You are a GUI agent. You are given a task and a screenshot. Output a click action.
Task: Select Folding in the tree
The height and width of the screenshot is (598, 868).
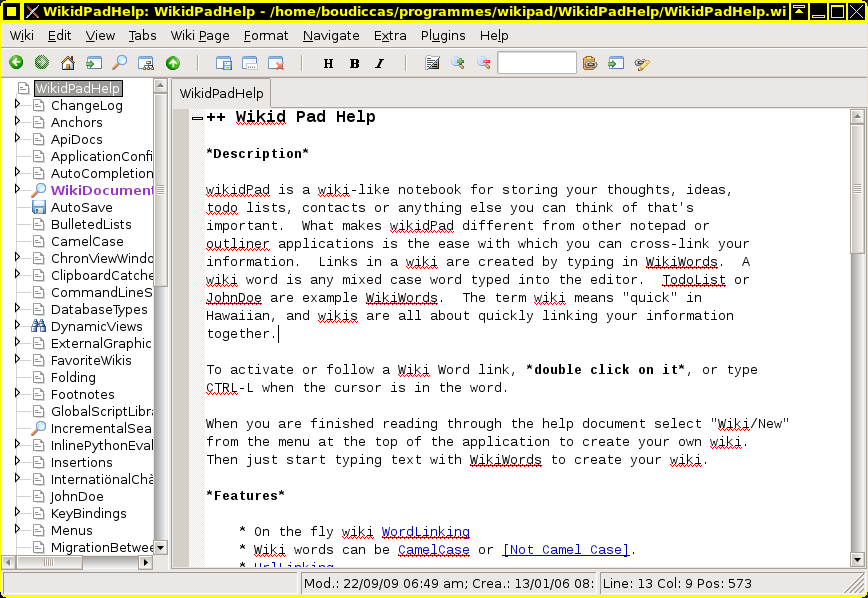(x=73, y=377)
